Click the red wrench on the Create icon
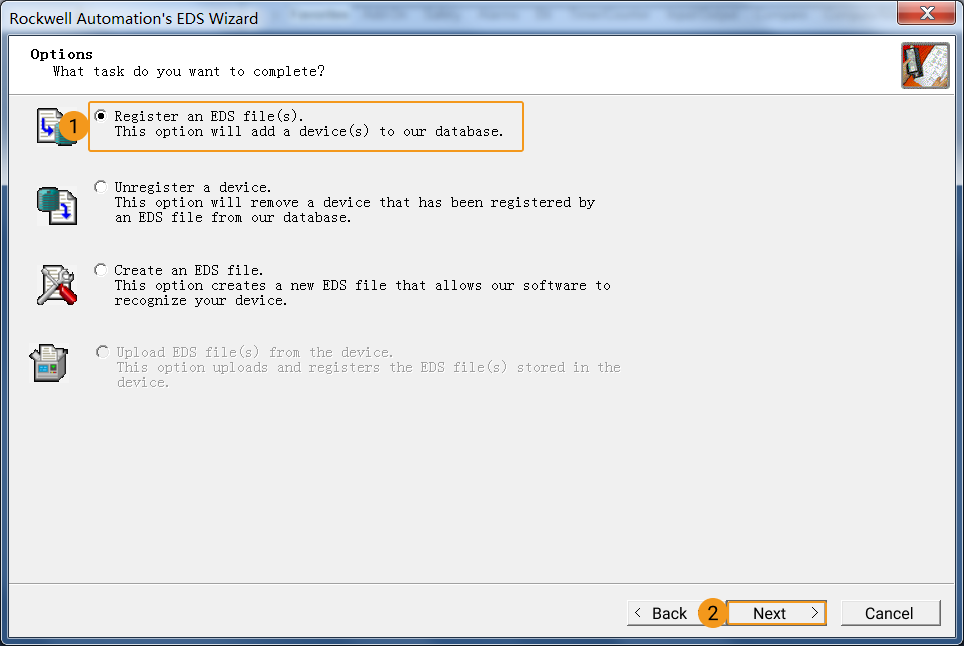Viewport: 964px width, 646px height. pyautogui.click(x=67, y=295)
